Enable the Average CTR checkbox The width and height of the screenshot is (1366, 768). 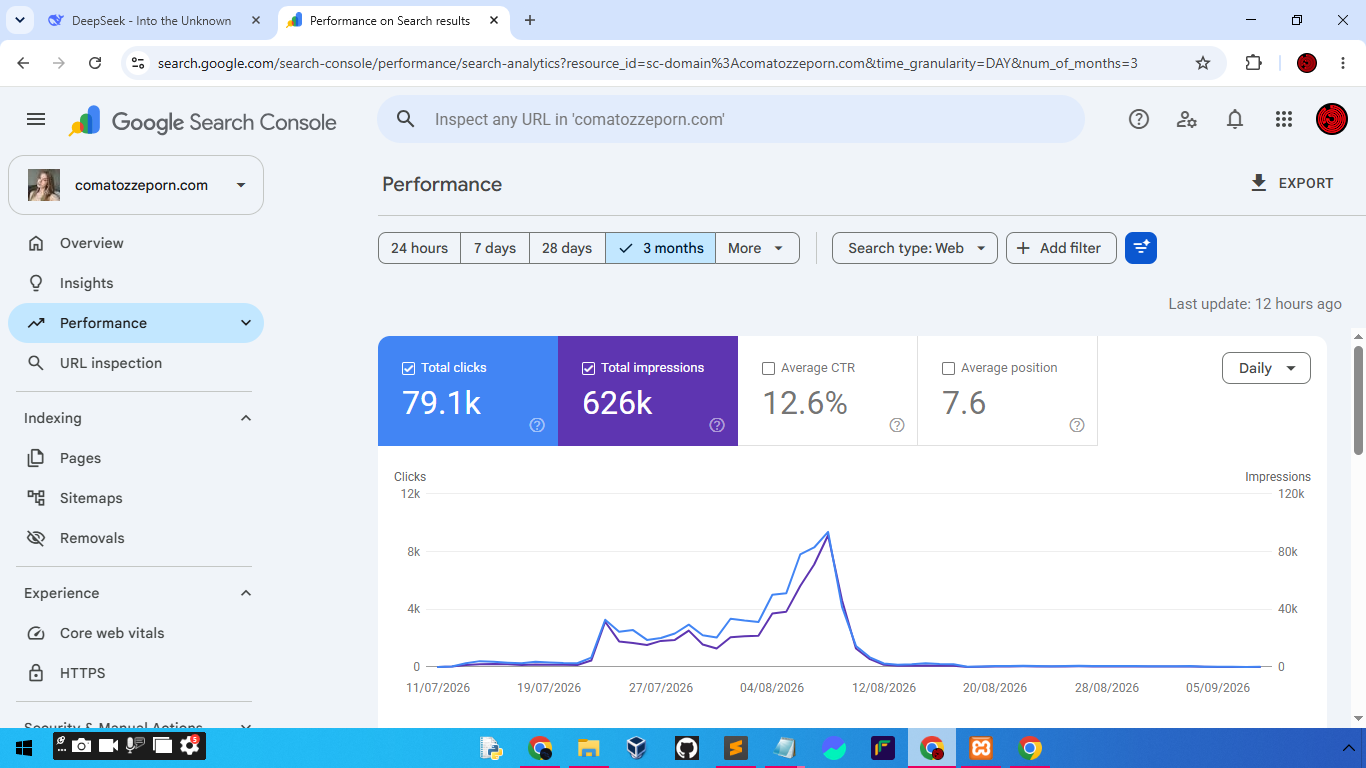pos(768,368)
